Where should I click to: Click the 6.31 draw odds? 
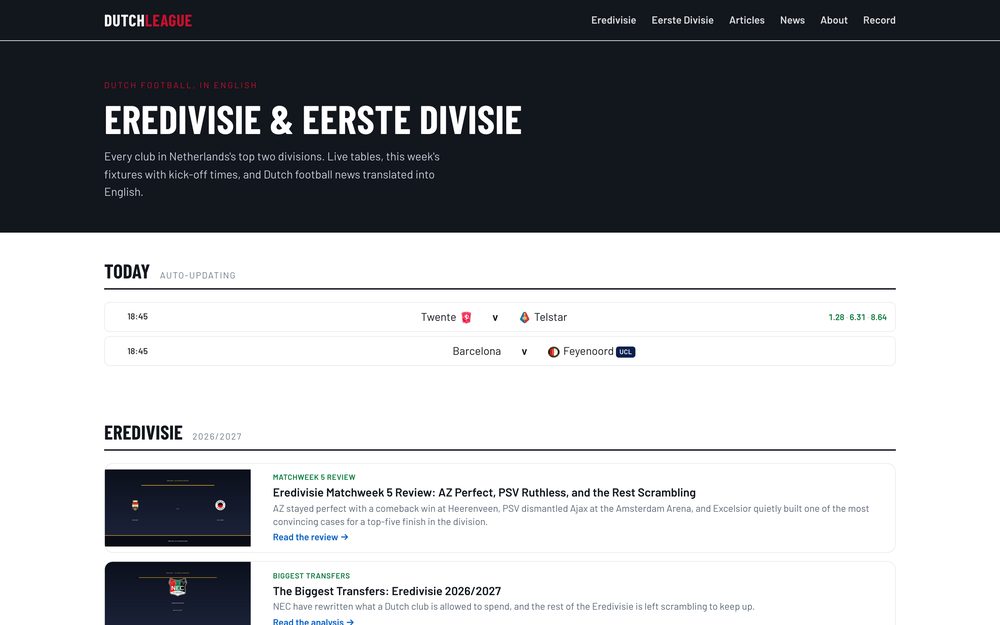(x=857, y=317)
